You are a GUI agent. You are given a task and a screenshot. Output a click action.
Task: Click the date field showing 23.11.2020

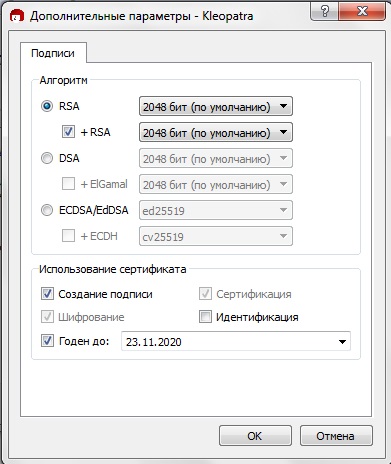(236, 341)
